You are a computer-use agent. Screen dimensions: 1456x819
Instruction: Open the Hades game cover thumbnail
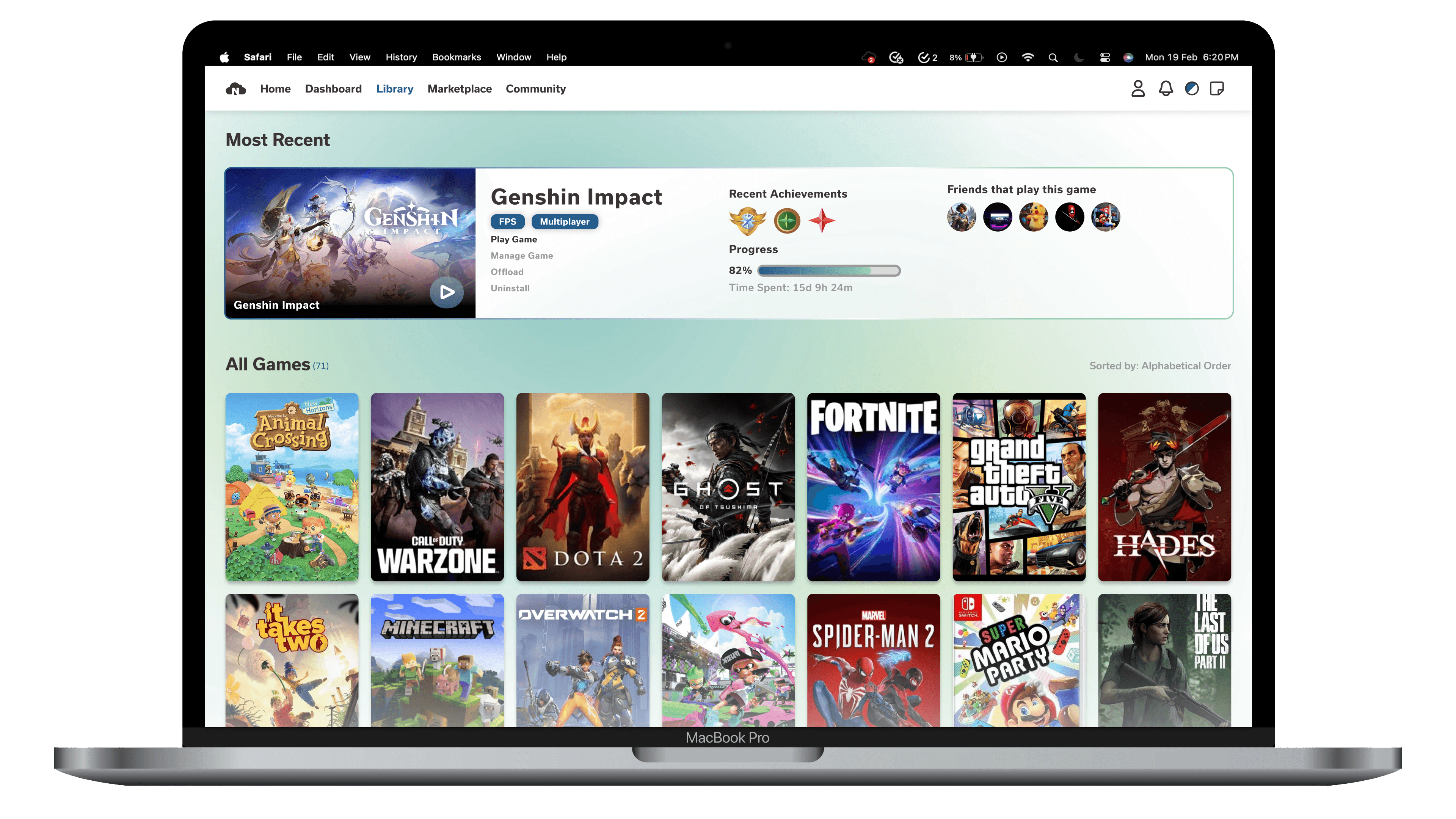pos(1164,486)
